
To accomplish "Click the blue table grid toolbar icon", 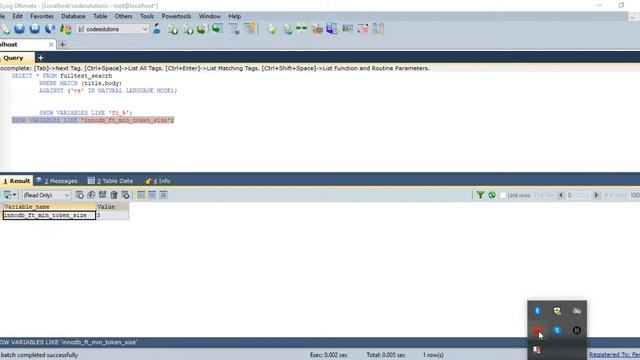I will pos(234,29).
